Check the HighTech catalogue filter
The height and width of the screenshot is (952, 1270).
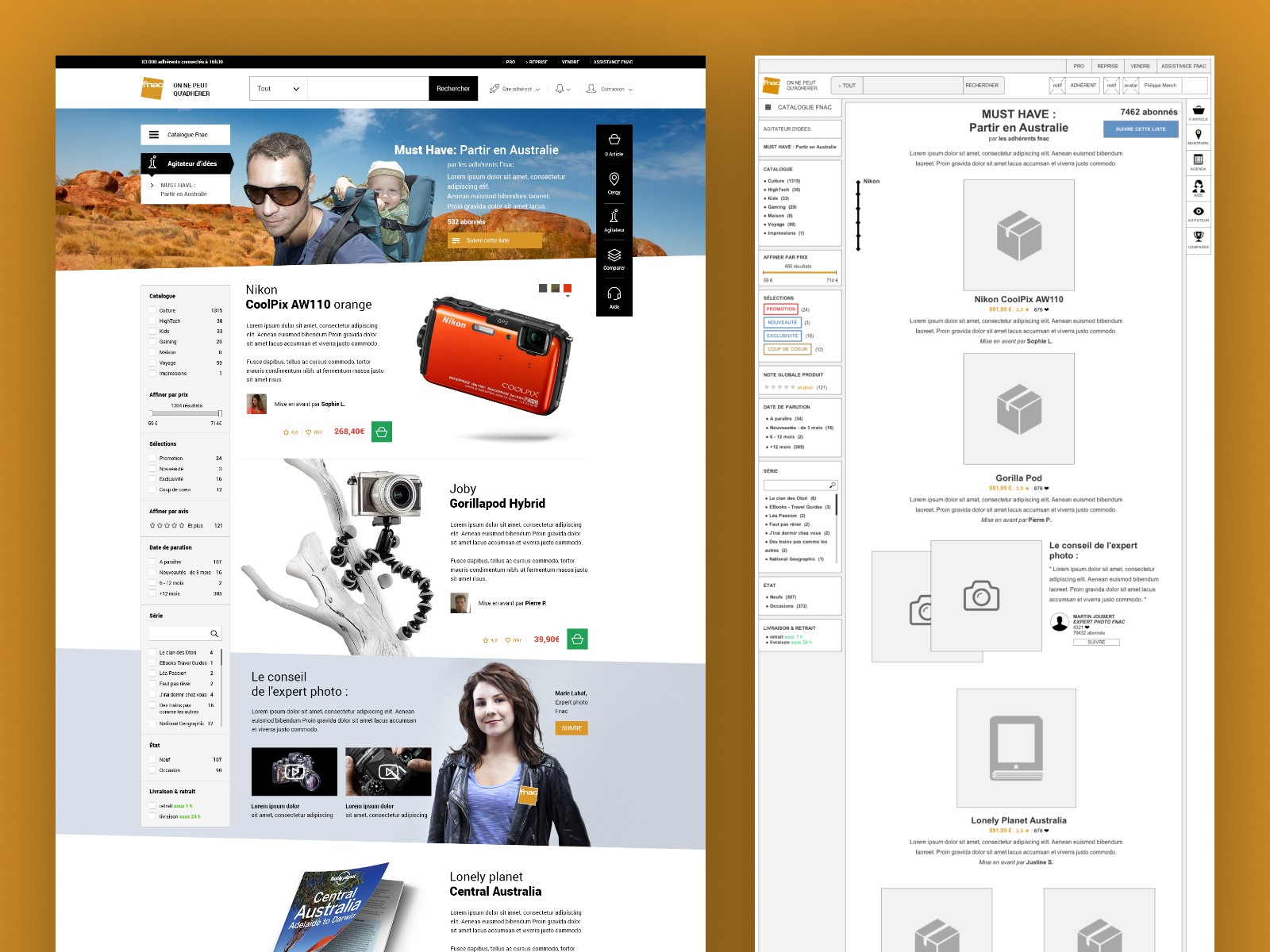(152, 321)
